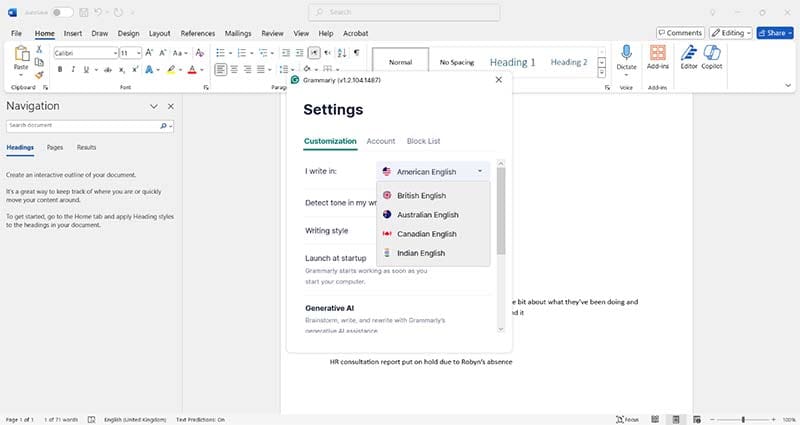Select the Format Painter brush icon

[39, 75]
